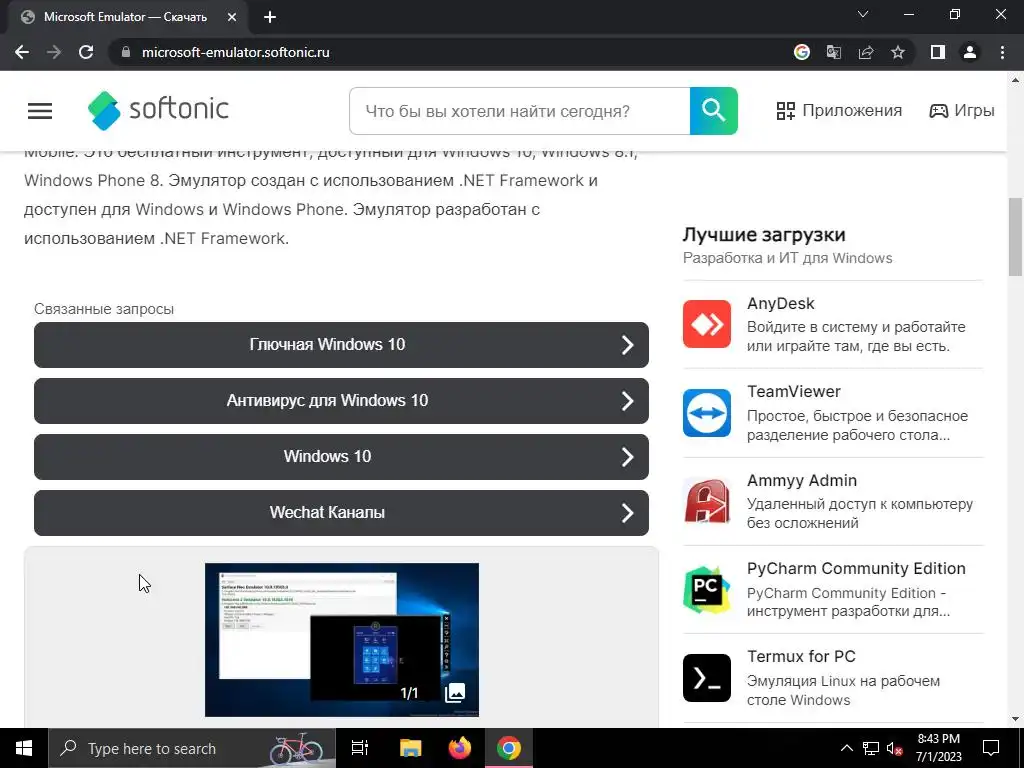Image resolution: width=1024 pixels, height=768 pixels.
Task: Click the muted volume tray icon
Action: pos(895,748)
